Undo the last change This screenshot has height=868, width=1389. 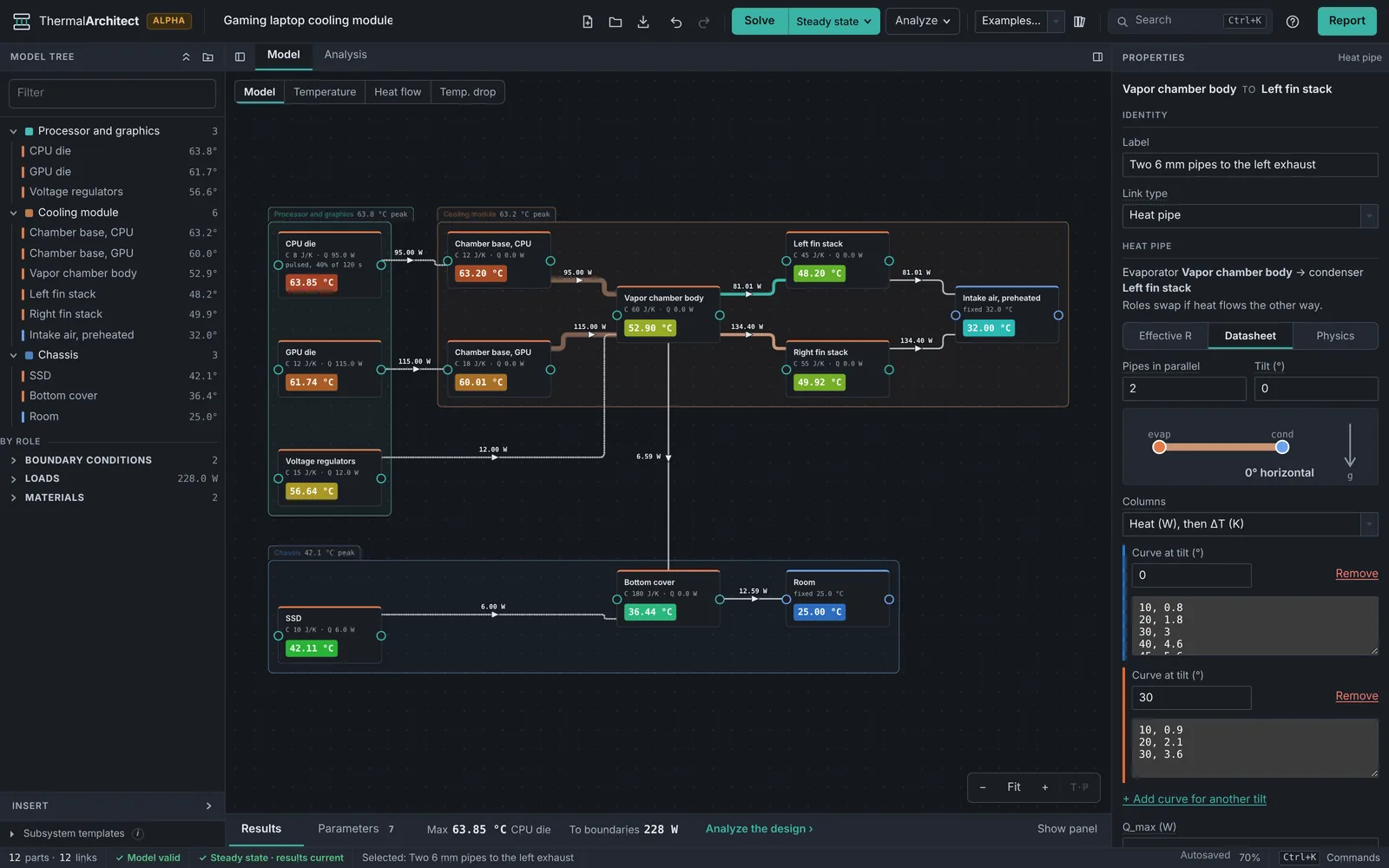[676, 22]
